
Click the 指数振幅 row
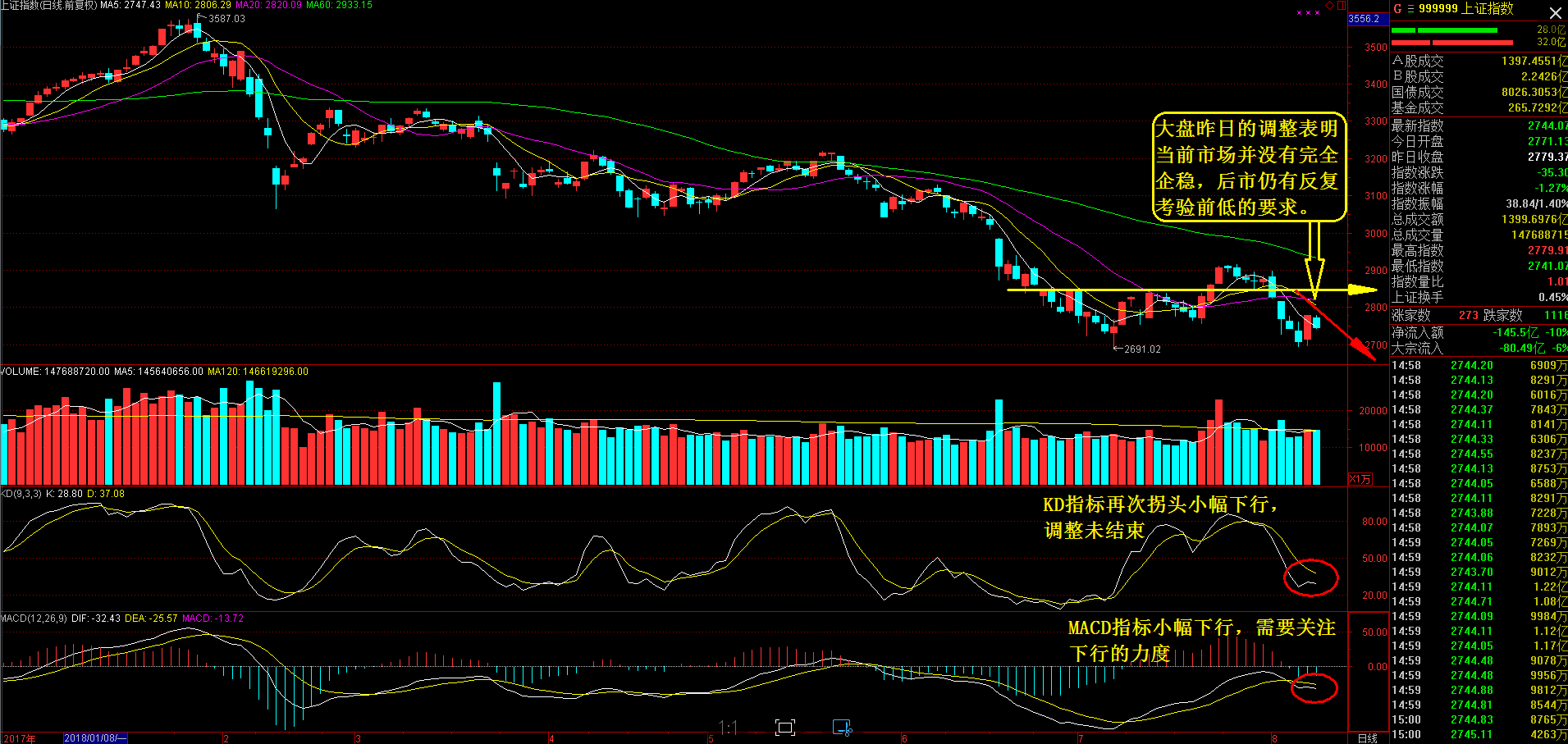[x=1479, y=204]
